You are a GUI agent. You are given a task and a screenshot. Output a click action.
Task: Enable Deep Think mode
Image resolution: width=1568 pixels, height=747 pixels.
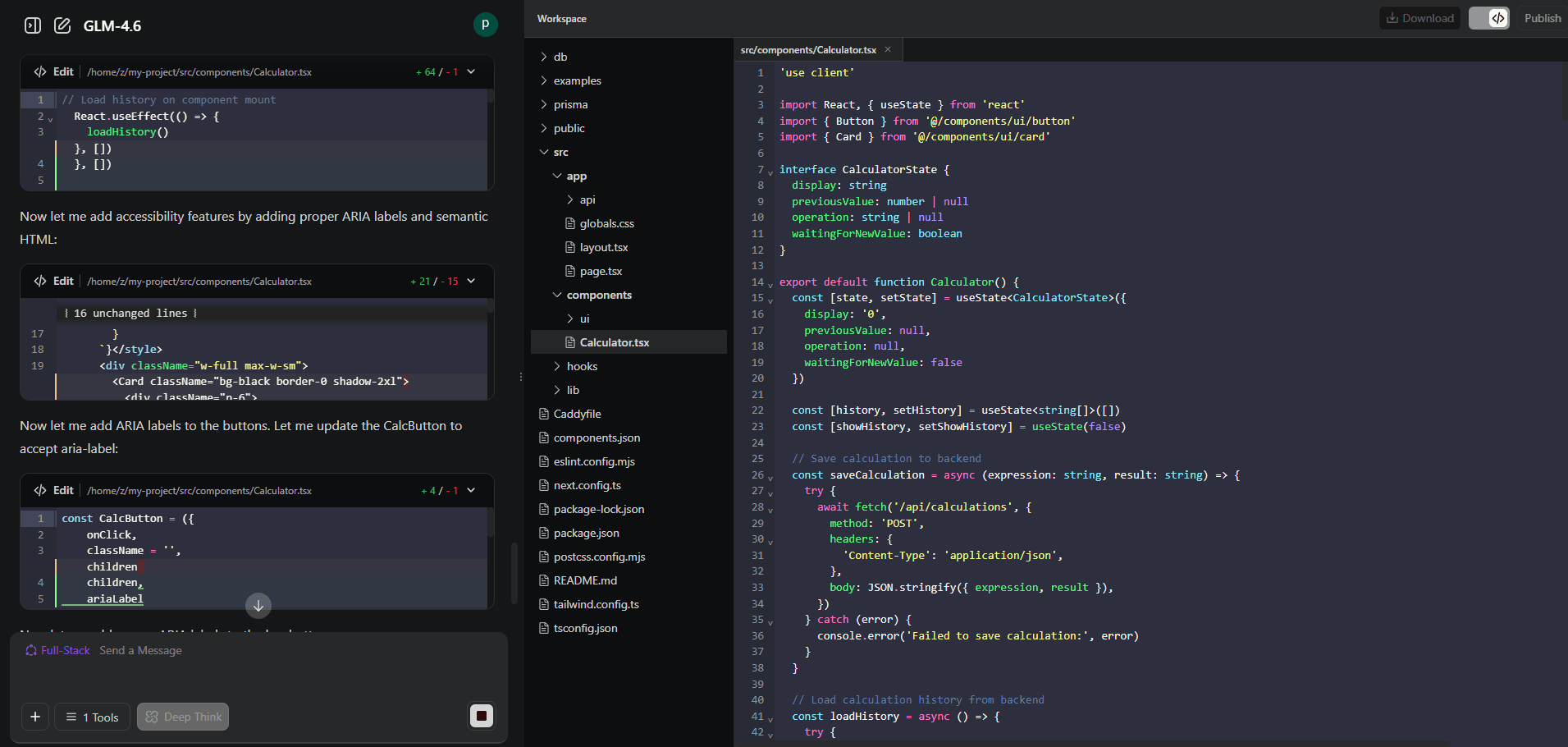point(183,717)
